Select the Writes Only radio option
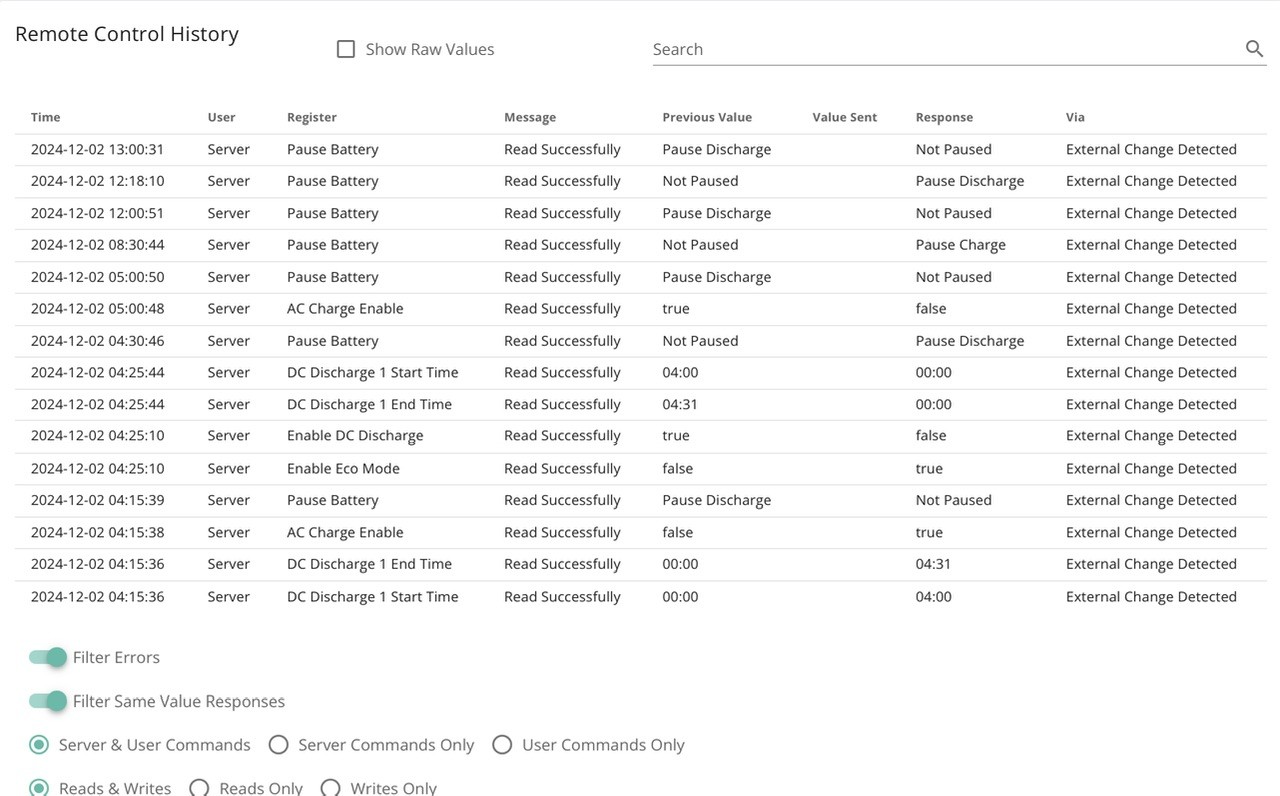The height and width of the screenshot is (796, 1280). click(x=330, y=788)
